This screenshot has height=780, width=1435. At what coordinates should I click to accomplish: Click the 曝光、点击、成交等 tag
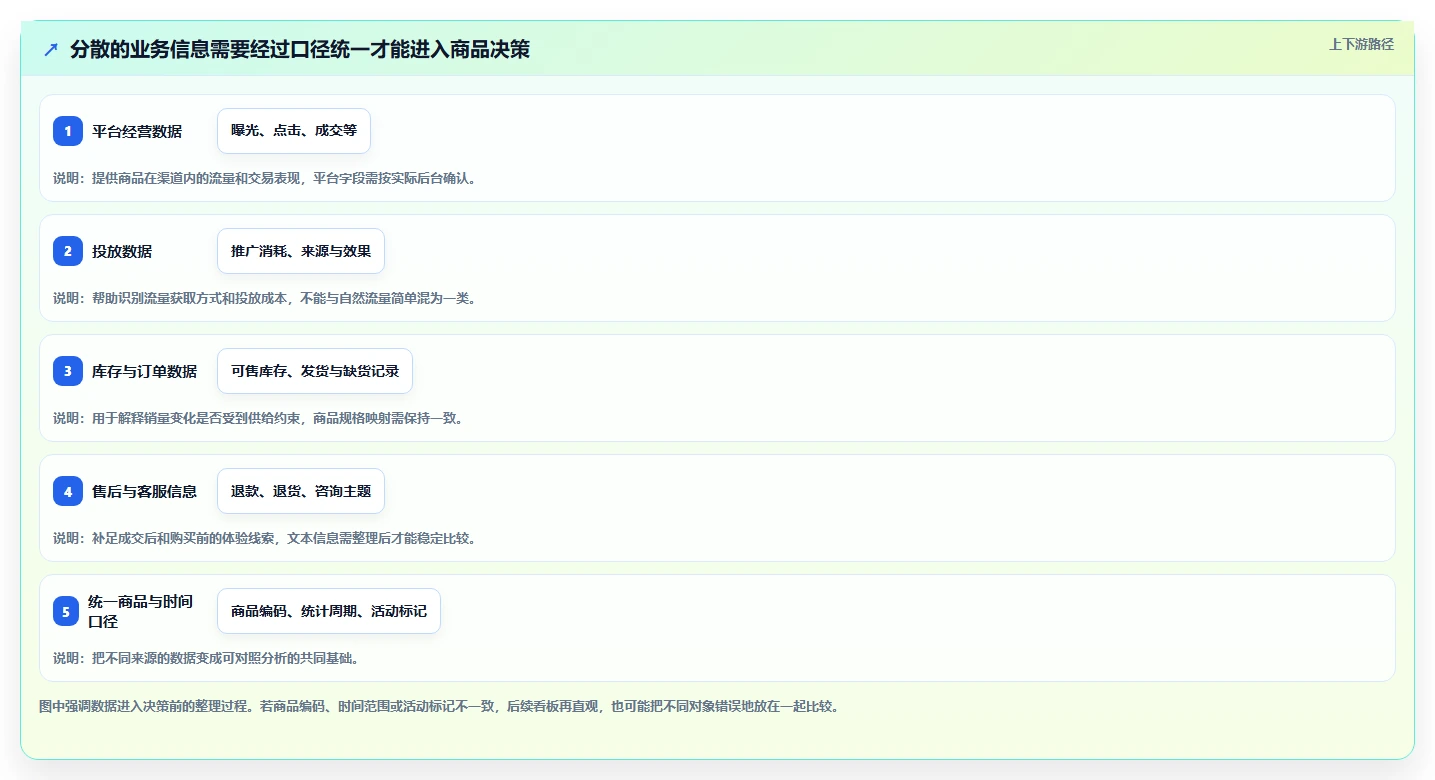tap(294, 131)
